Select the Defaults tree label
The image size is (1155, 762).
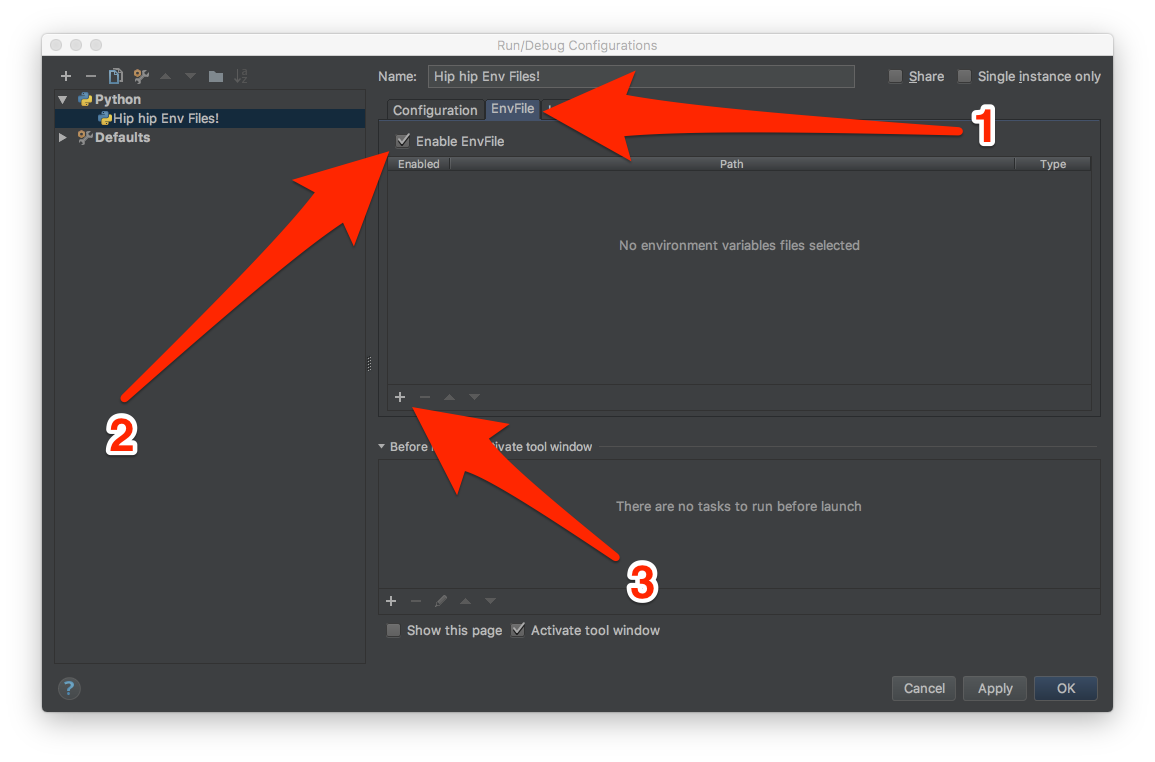click(x=122, y=138)
